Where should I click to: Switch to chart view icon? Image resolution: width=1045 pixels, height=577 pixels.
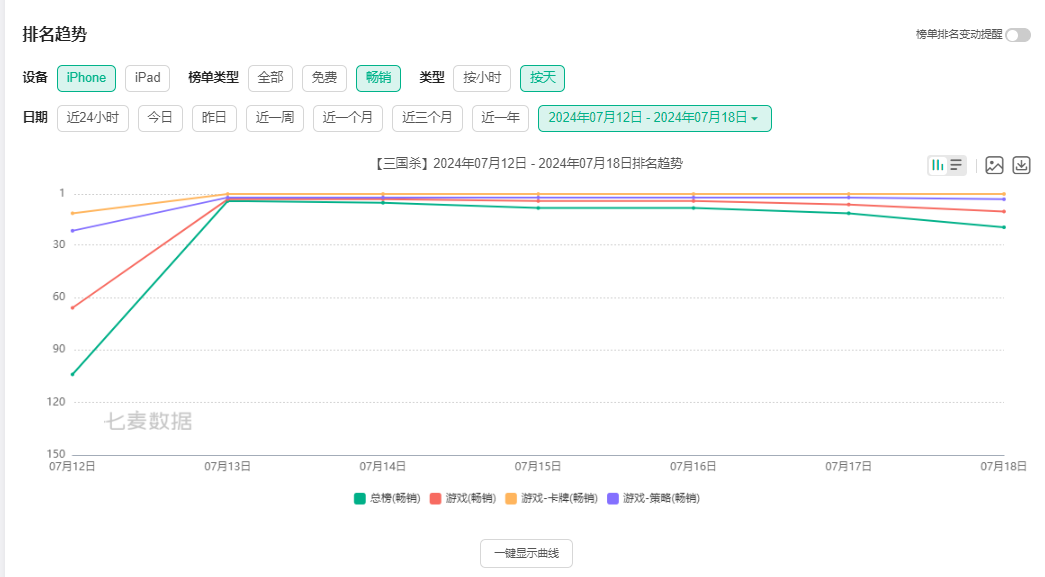click(938, 165)
